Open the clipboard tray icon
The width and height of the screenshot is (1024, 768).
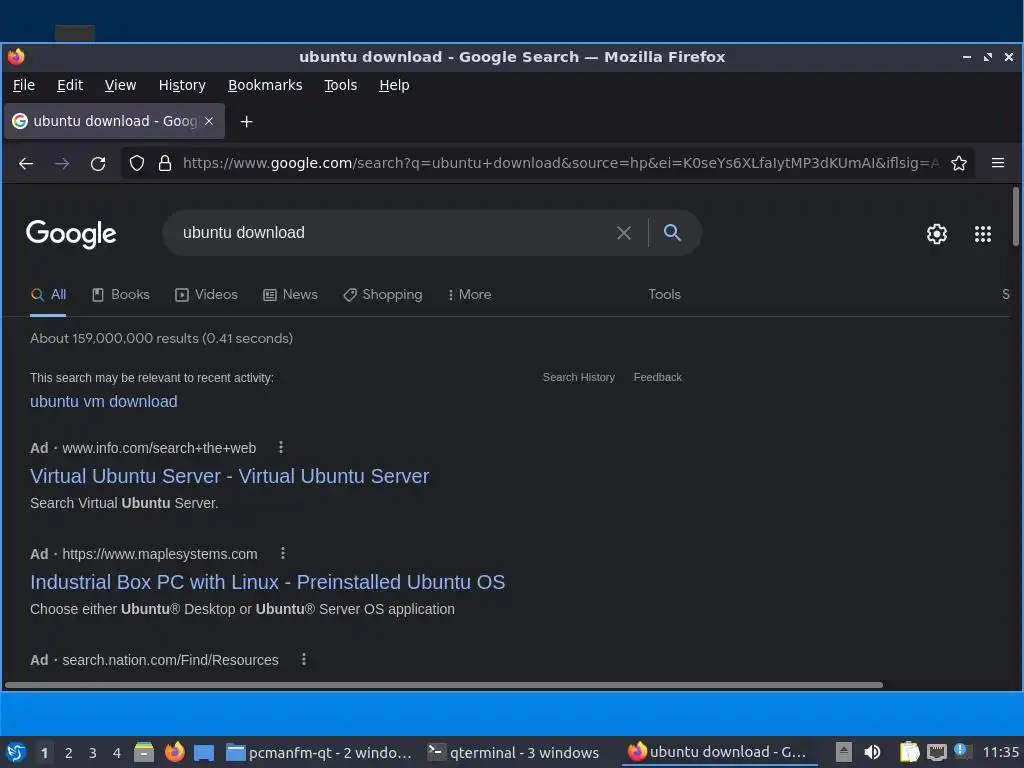pyautogui.click(x=909, y=752)
